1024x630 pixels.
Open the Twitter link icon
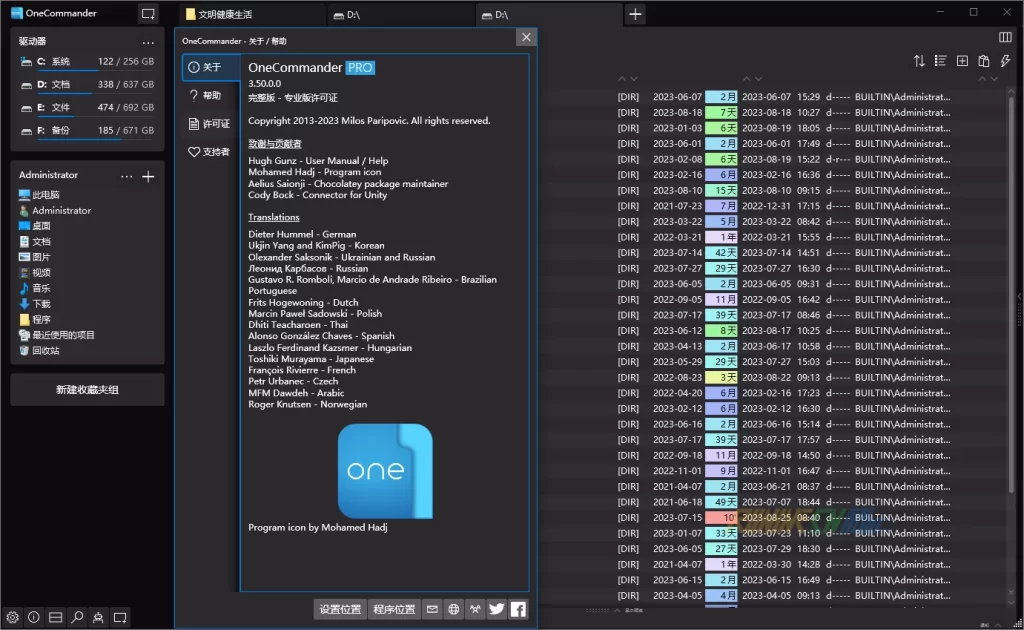pyautogui.click(x=496, y=609)
